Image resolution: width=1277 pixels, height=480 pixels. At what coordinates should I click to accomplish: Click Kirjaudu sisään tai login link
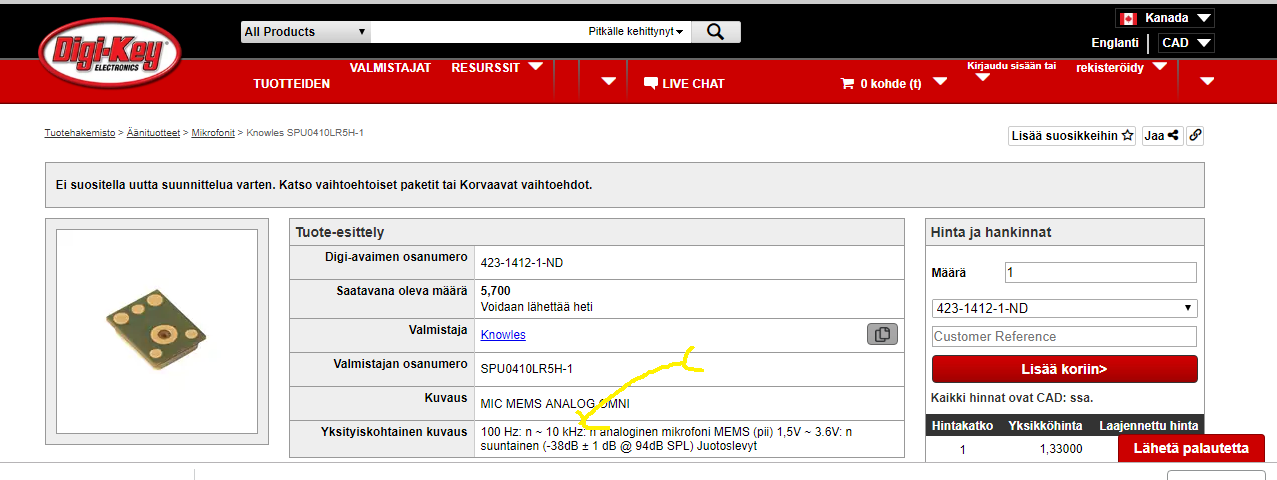click(1011, 66)
